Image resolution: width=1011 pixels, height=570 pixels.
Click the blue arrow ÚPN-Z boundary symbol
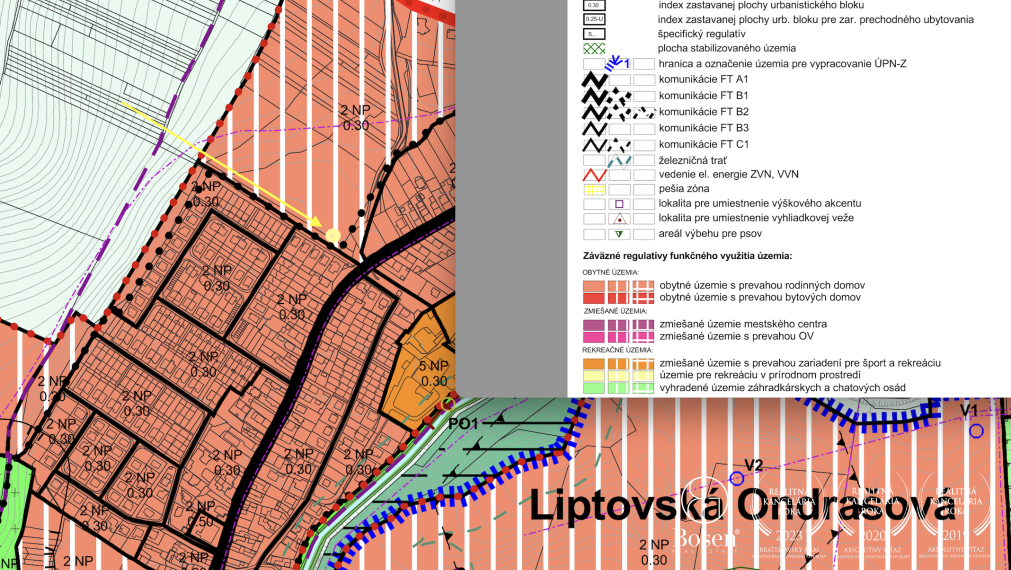[x=617, y=62]
